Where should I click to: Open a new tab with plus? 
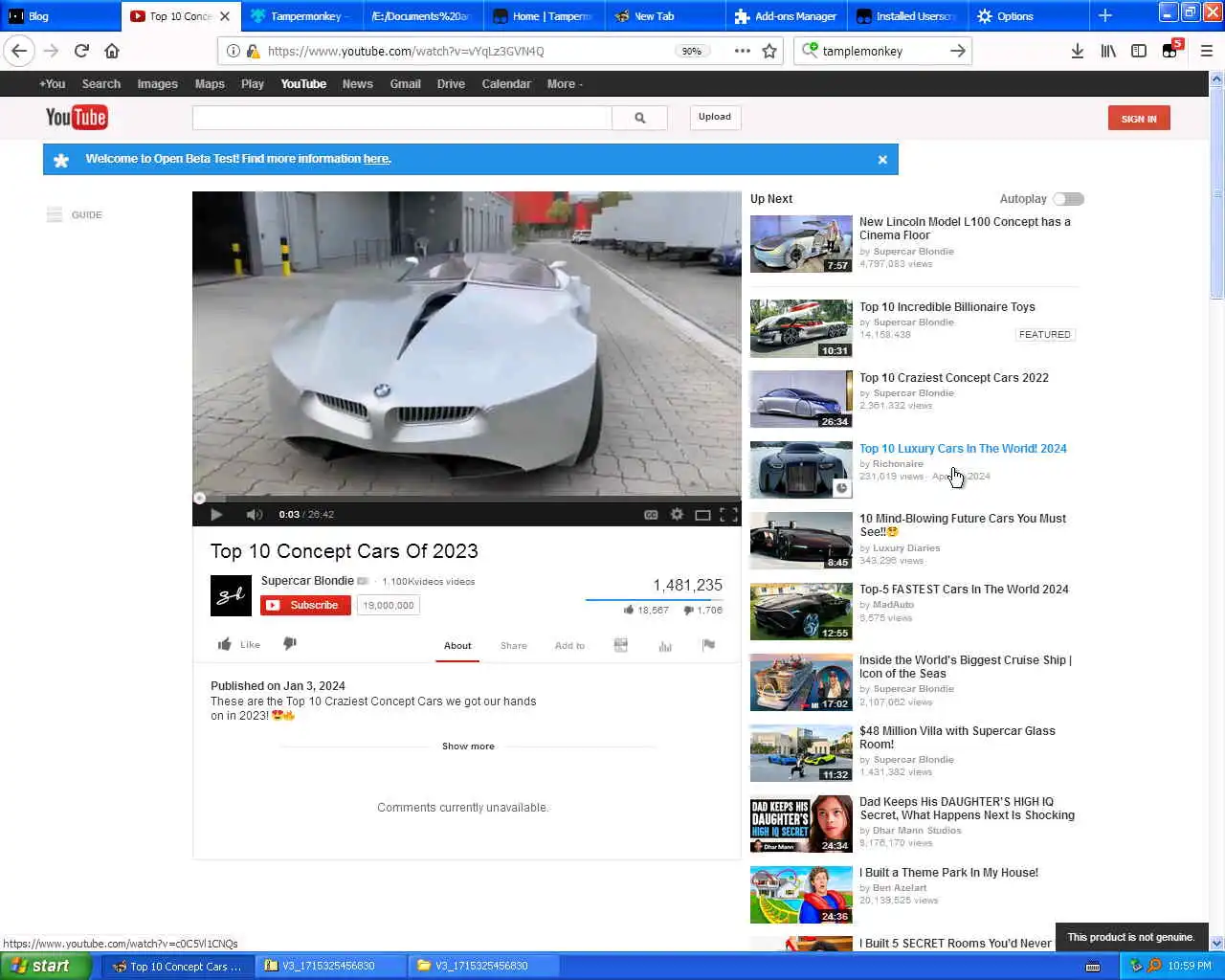point(1105,15)
